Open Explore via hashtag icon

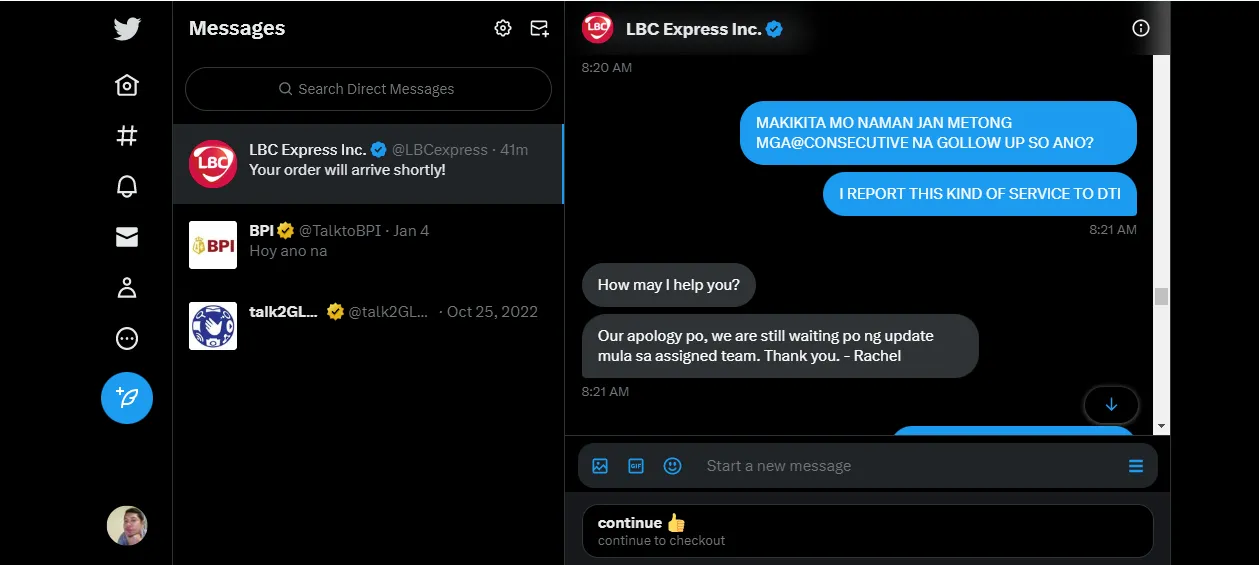[x=127, y=136]
